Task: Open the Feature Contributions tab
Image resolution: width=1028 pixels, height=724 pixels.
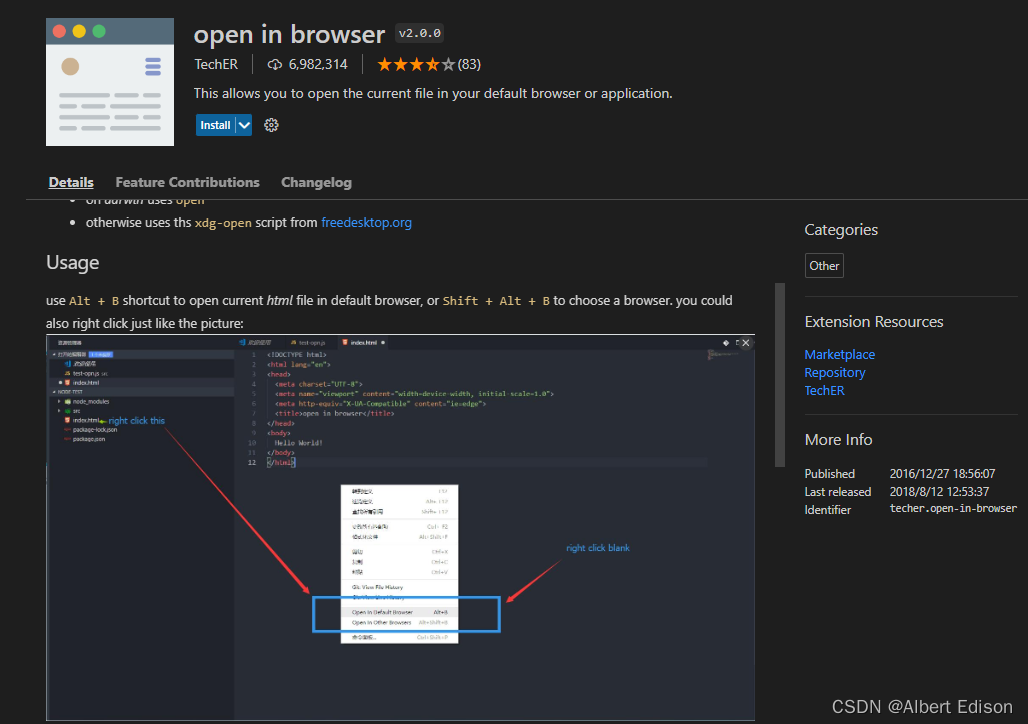Action: pyautogui.click(x=188, y=182)
